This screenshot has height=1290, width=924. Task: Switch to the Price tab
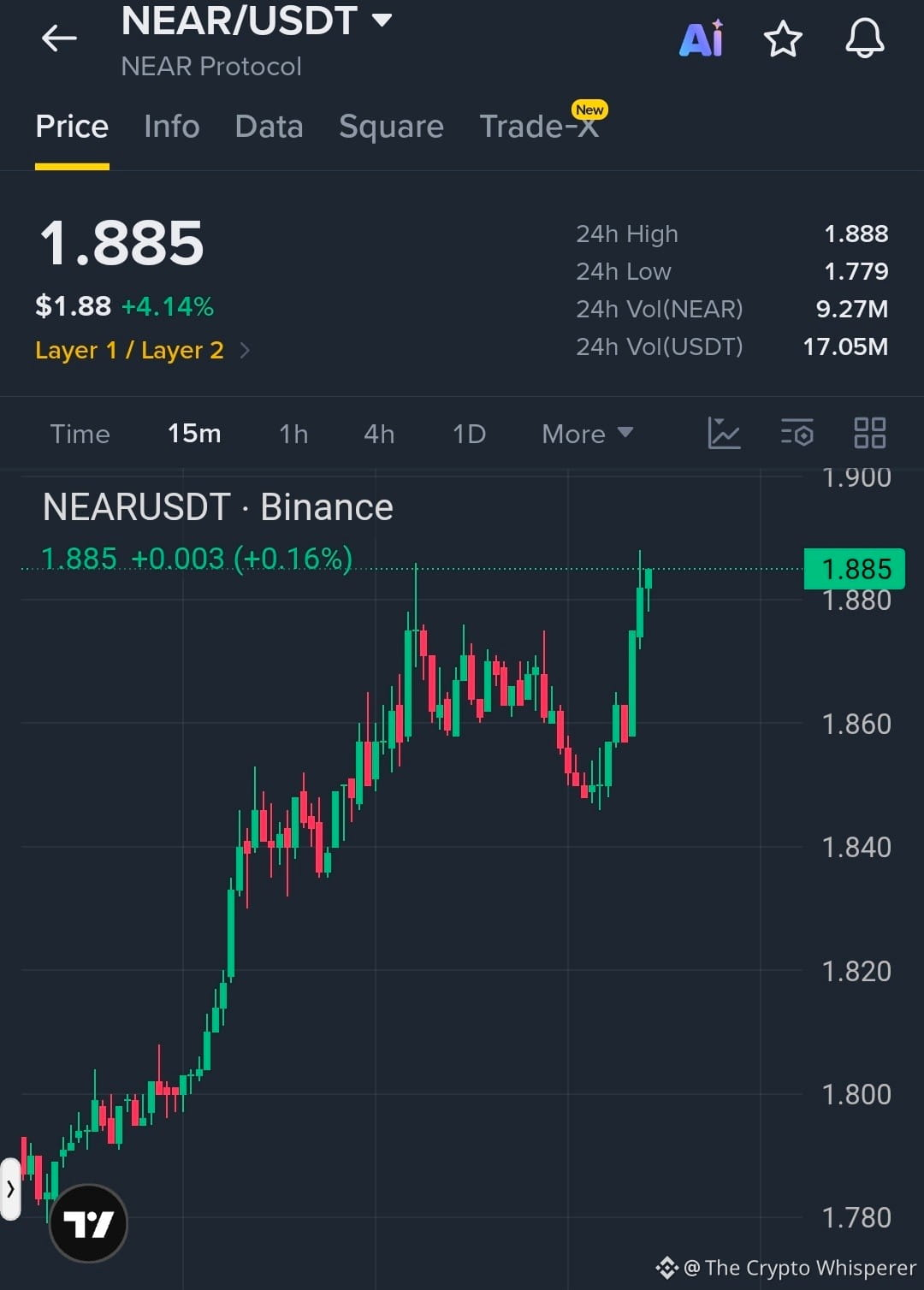coord(72,127)
